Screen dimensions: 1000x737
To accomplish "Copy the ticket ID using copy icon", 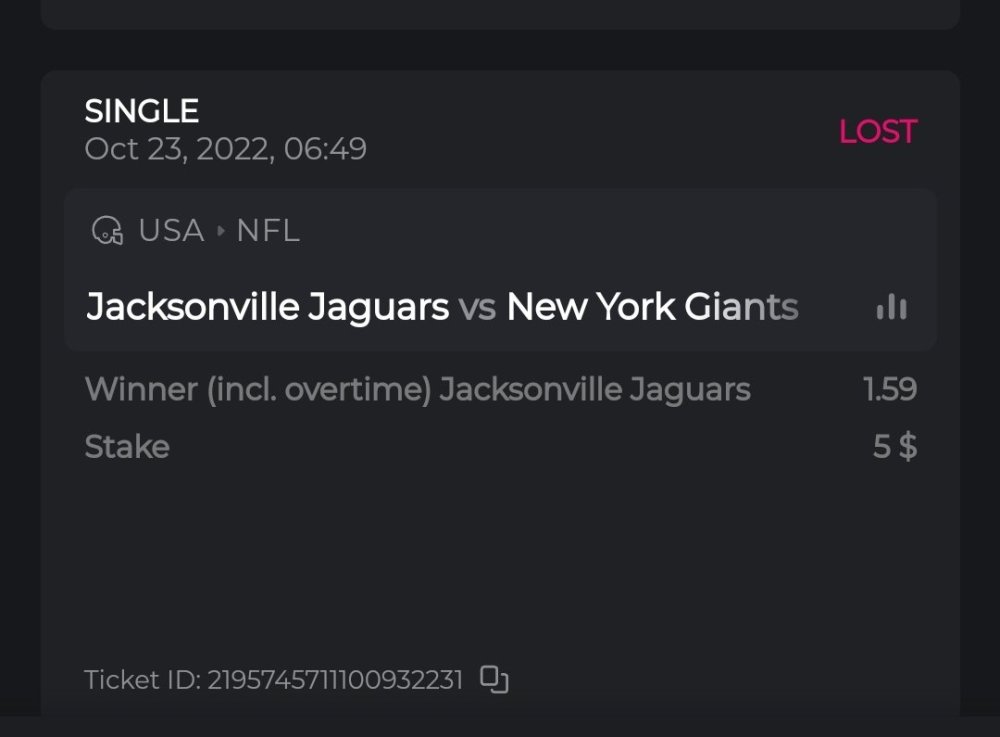I will [x=494, y=679].
